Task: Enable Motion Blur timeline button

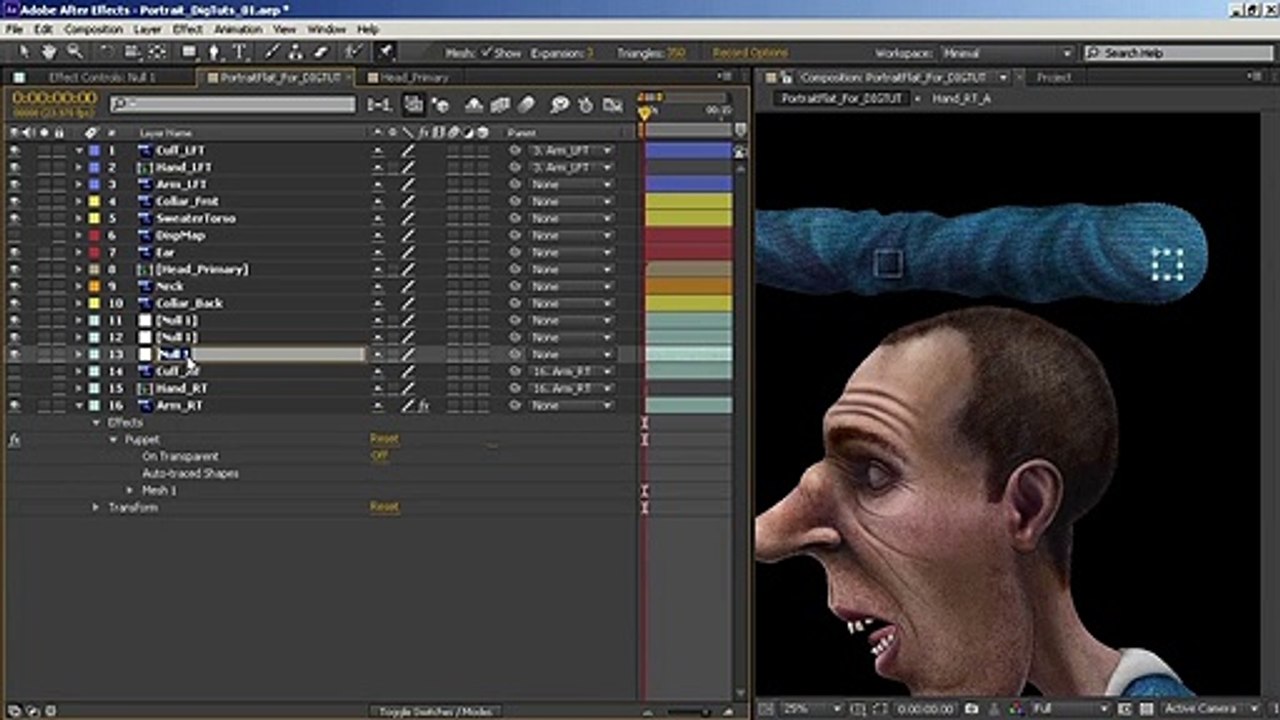Action: 527,104
